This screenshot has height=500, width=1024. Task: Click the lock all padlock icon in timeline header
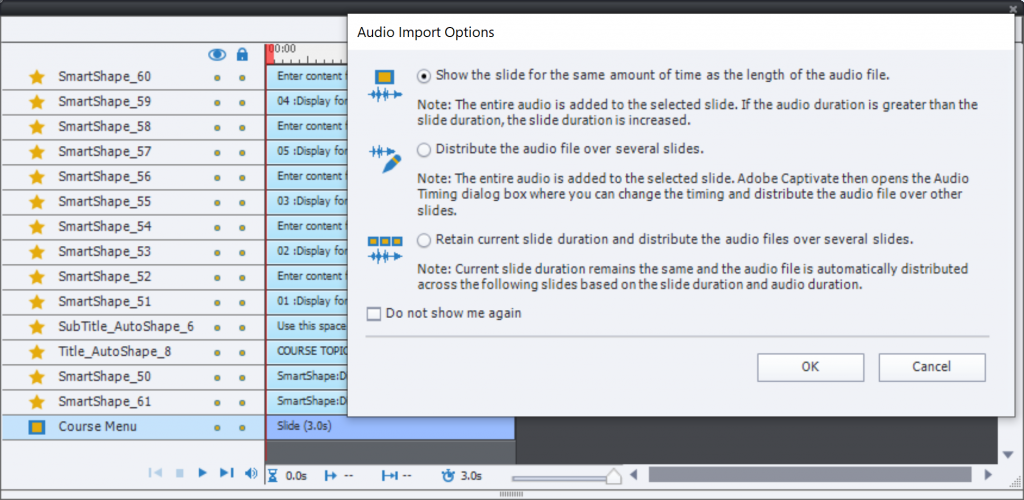pyautogui.click(x=242, y=54)
